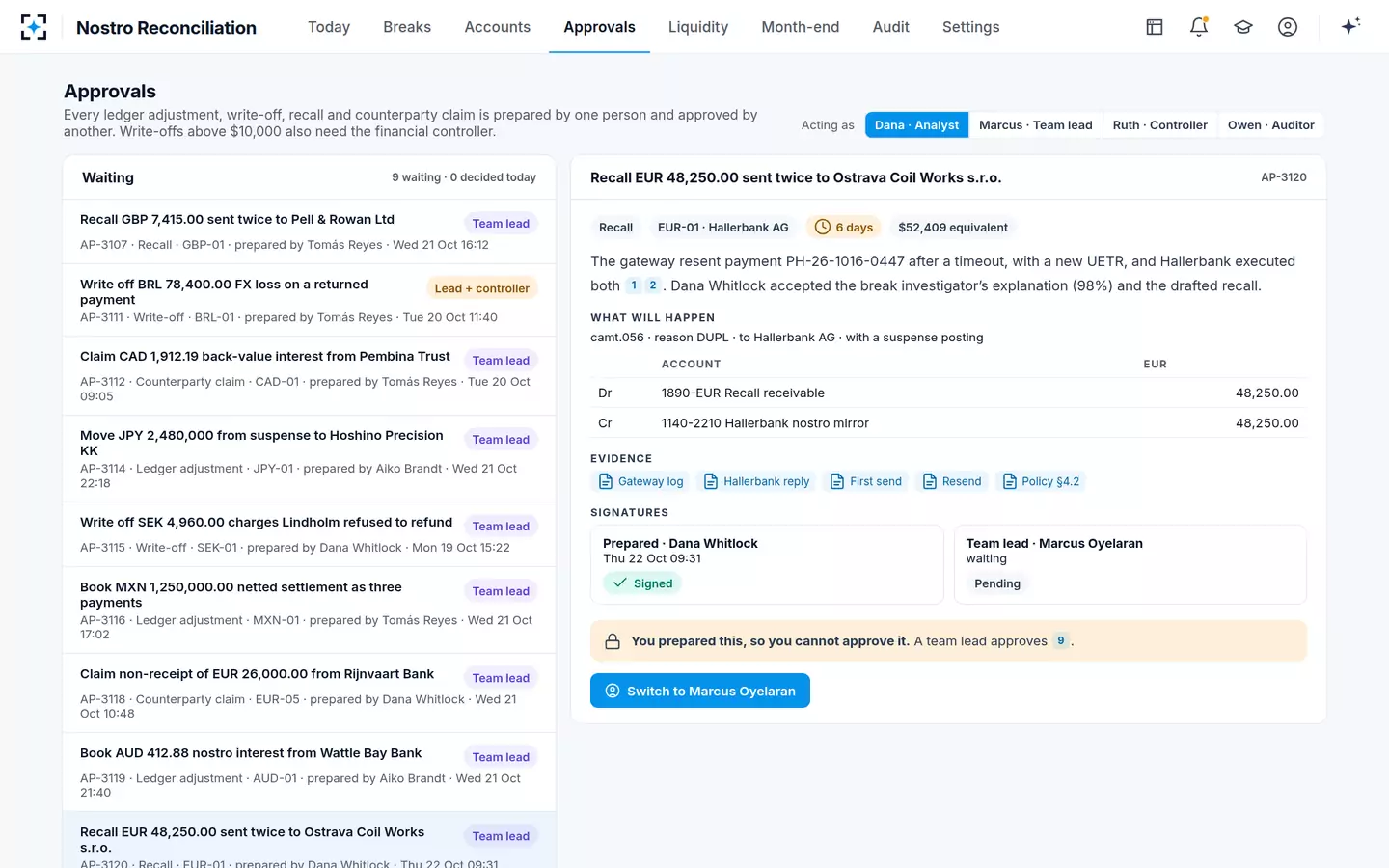Act as Marcus · Team lead

tap(1036, 125)
